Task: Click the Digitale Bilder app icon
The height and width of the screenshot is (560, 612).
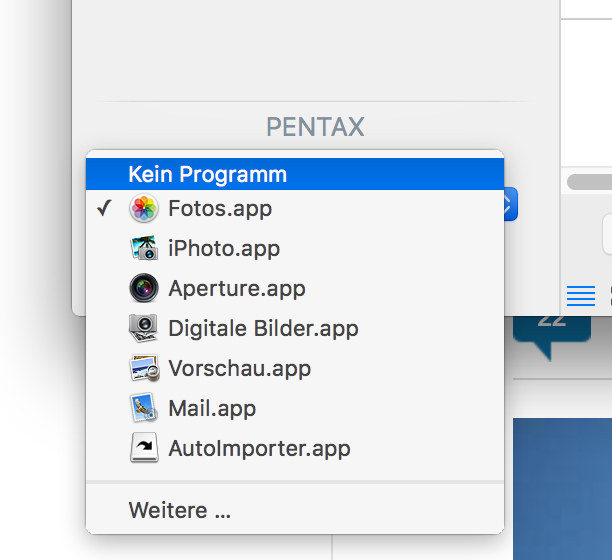Action: 144,328
